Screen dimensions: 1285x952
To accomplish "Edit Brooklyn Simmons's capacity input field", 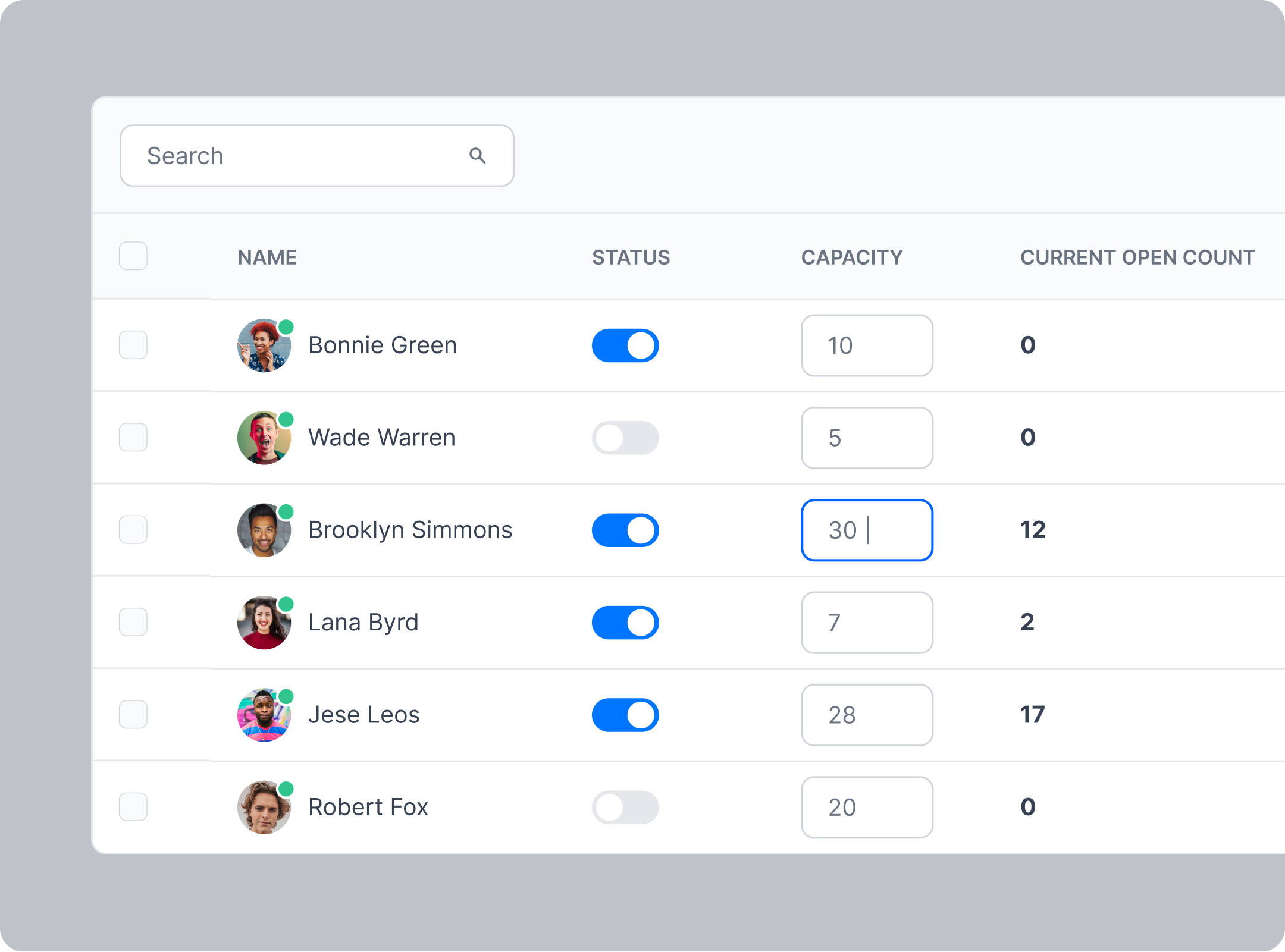I will (x=866, y=530).
